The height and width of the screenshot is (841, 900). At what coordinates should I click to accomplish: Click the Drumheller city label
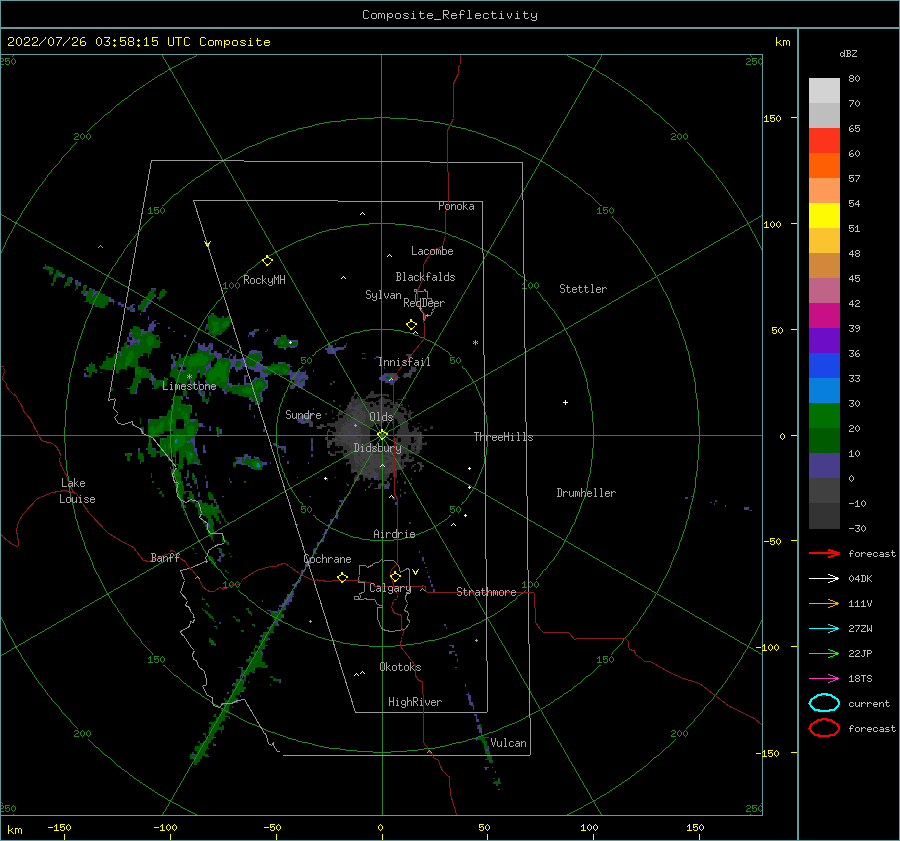586,493
